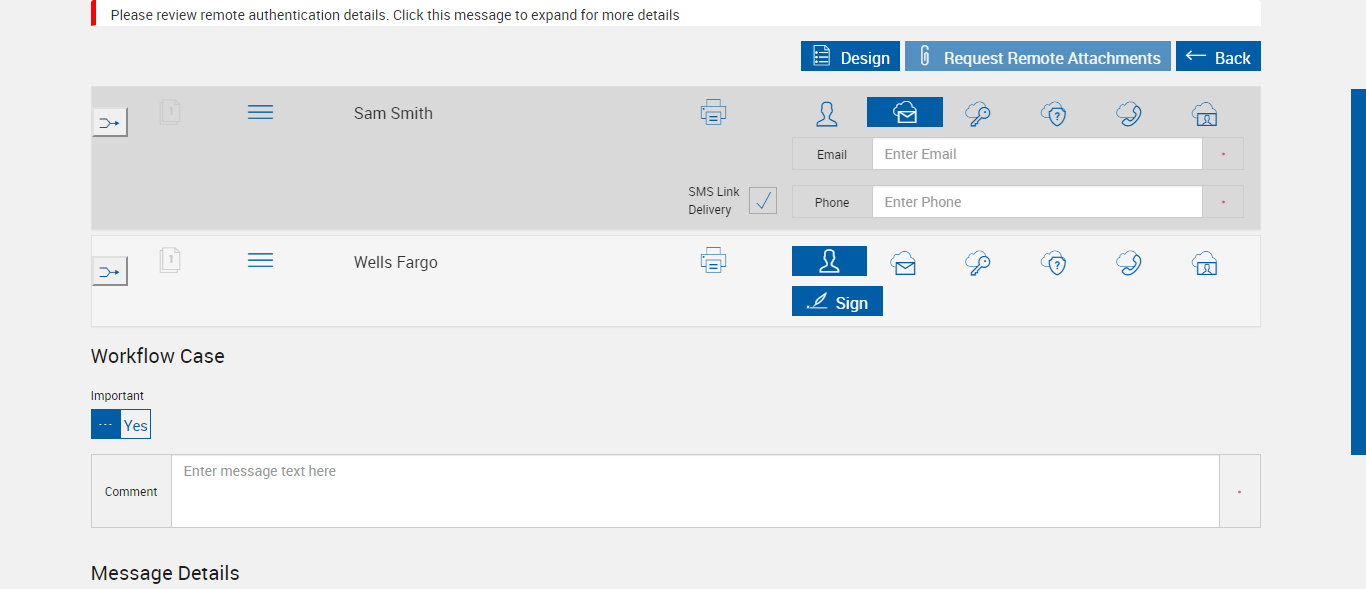This screenshot has height=589, width=1366.
Task: Uncheck the SMS Link Delivery checkbox
Action: click(x=763, y=201)
